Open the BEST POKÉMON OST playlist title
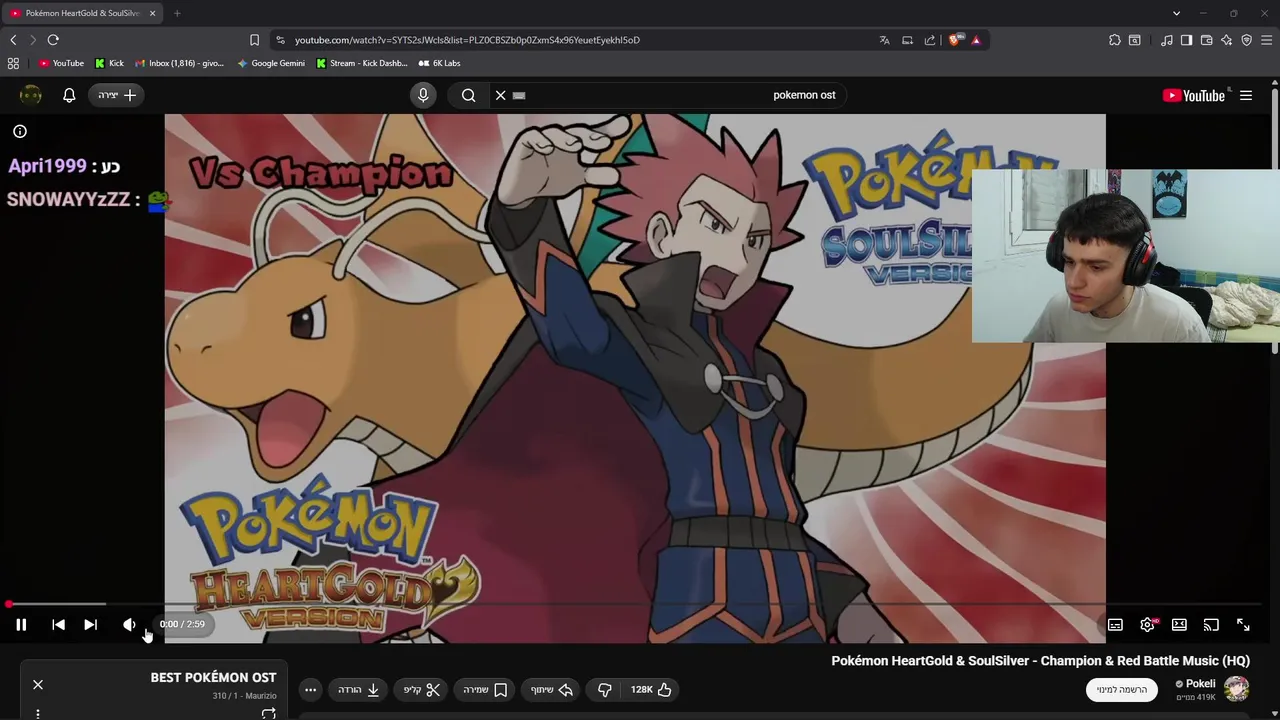Image resolution: width=1280 pixels, height=720 pixels. pos(213,678)
